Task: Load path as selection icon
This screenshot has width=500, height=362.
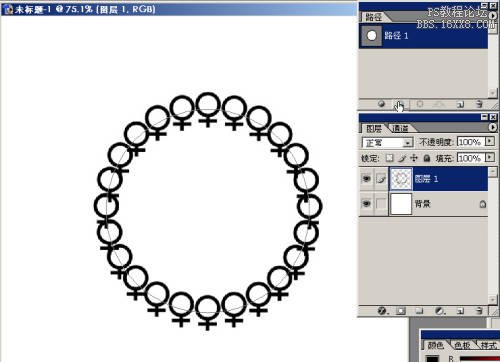Action: [420, 104]
